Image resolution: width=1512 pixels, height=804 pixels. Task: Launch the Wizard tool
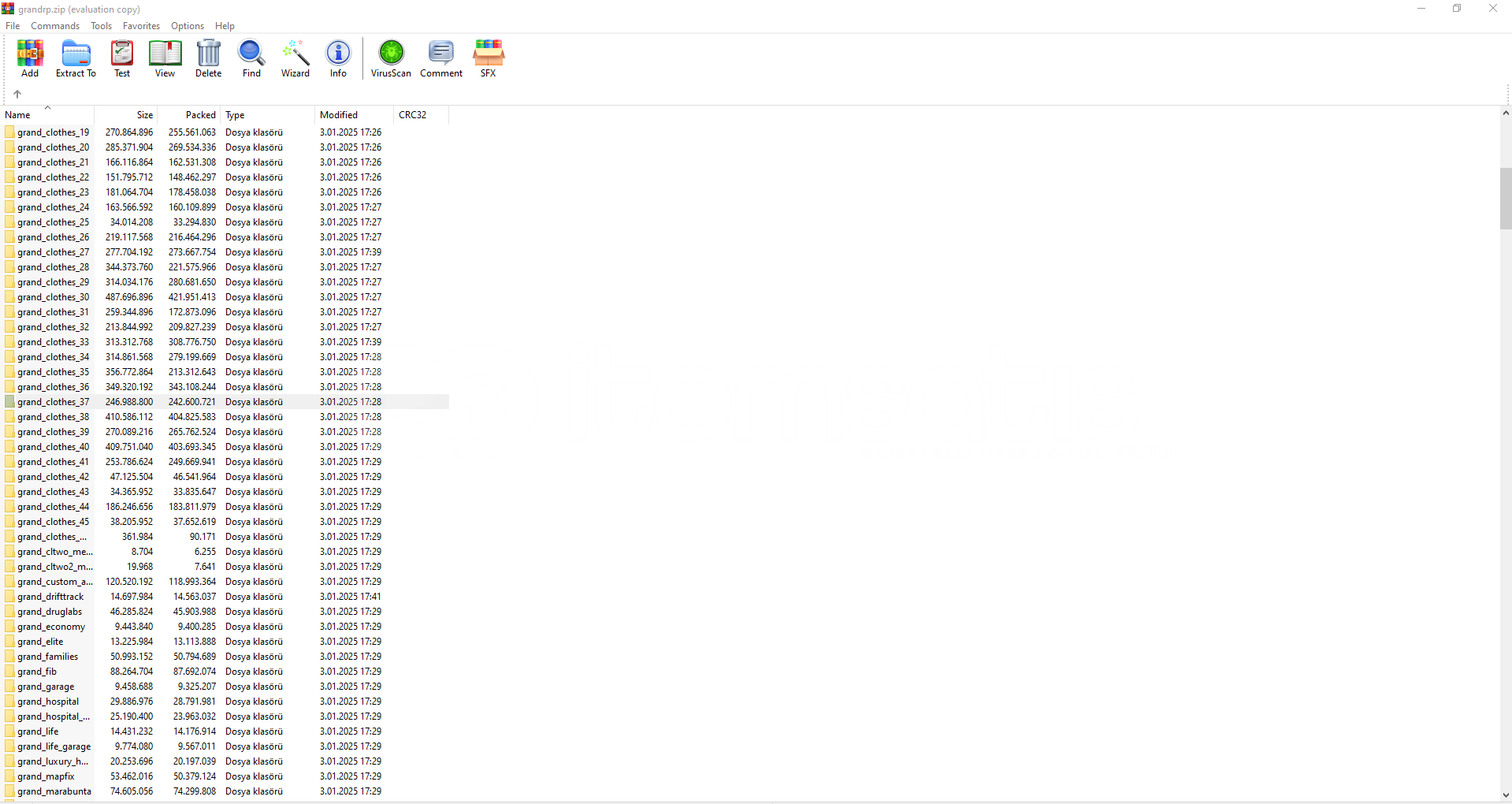295,58
